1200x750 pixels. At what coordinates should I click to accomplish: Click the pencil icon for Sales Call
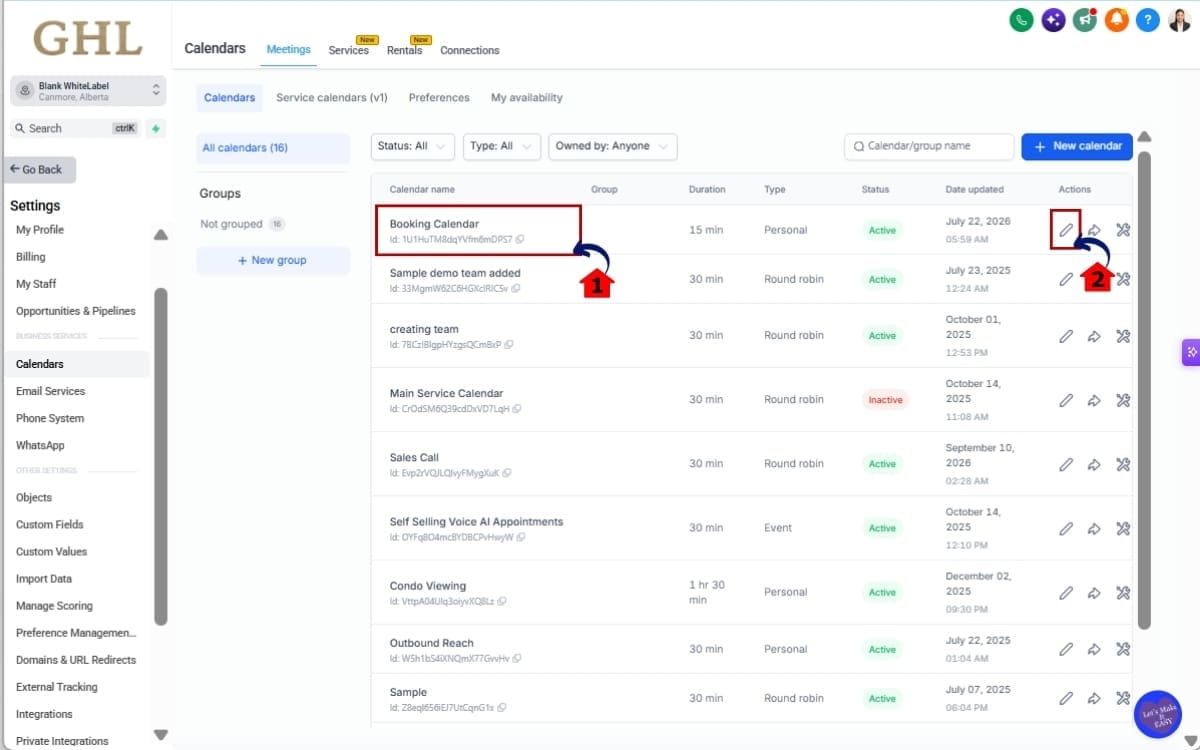coord(1066,464)
